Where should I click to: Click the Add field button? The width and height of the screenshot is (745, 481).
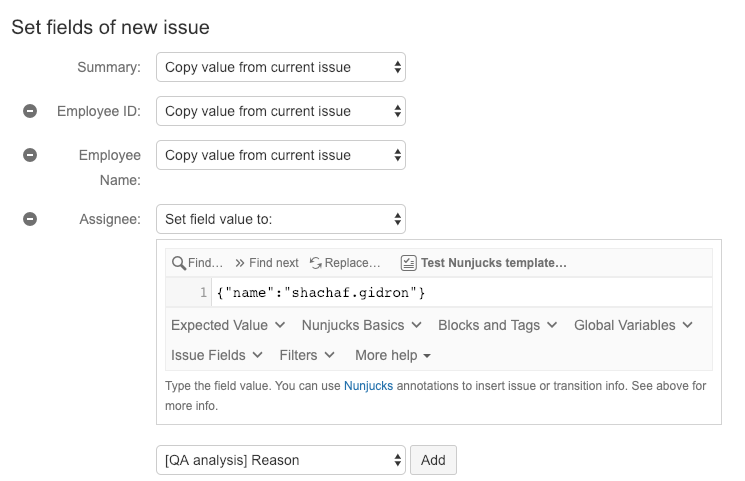[433, 460]
